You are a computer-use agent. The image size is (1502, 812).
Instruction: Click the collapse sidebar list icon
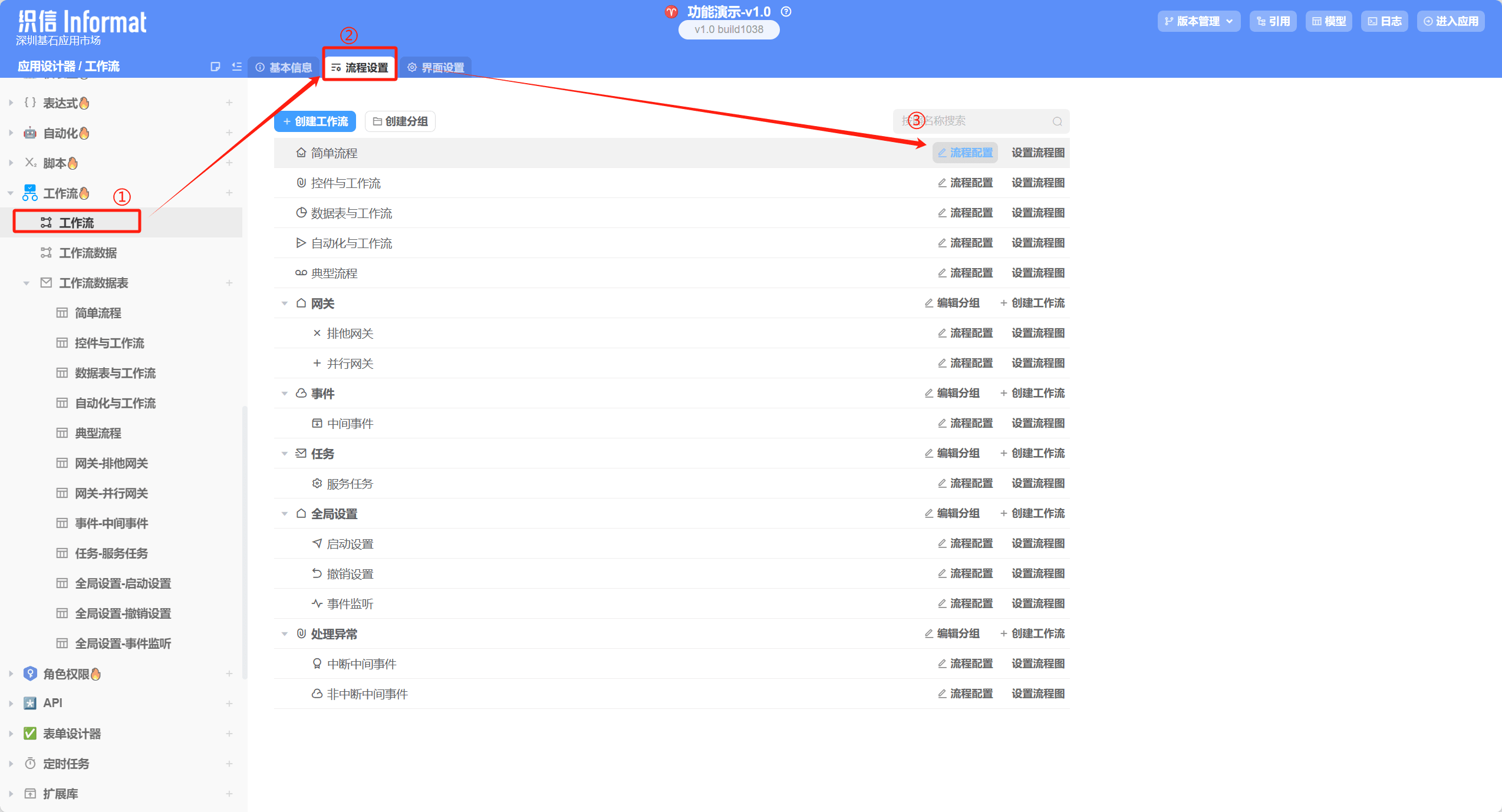click(x=237, y=67)
